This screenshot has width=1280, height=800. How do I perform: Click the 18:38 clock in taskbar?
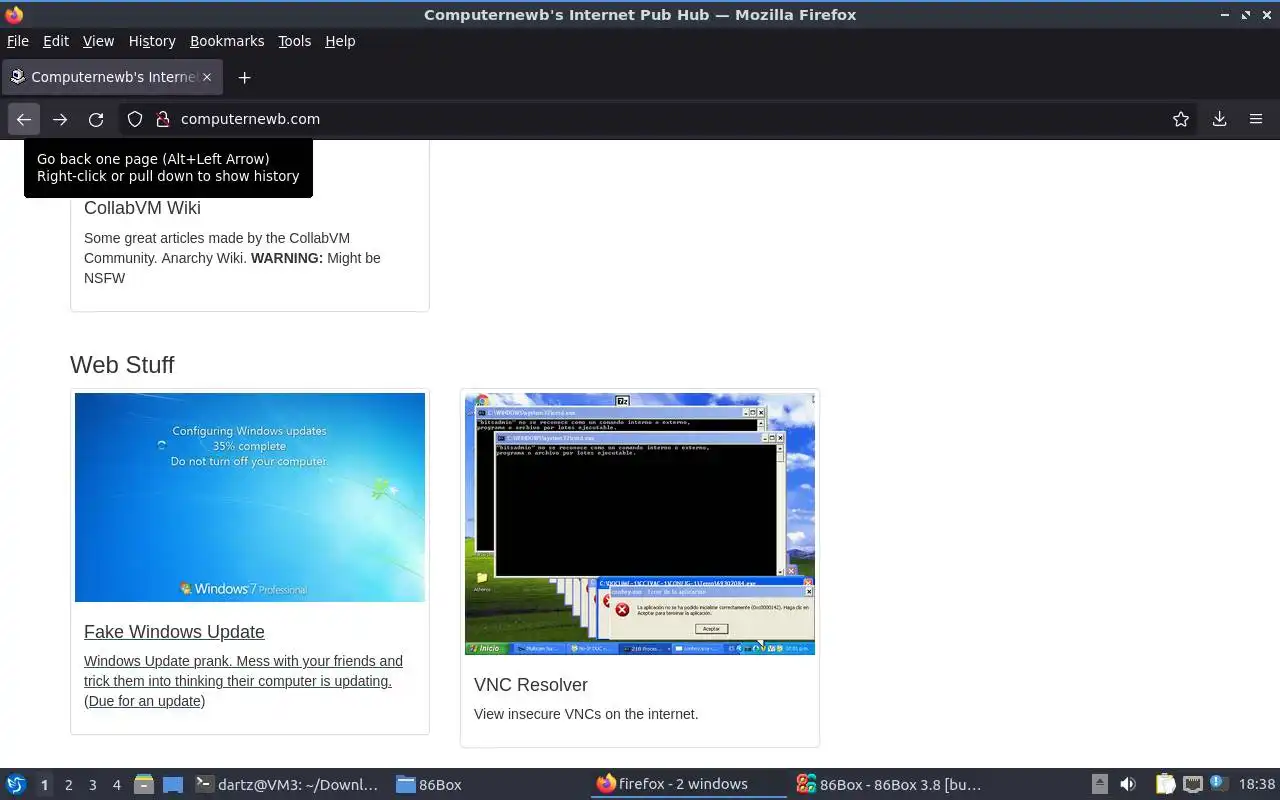click(x=1257, y=785)
